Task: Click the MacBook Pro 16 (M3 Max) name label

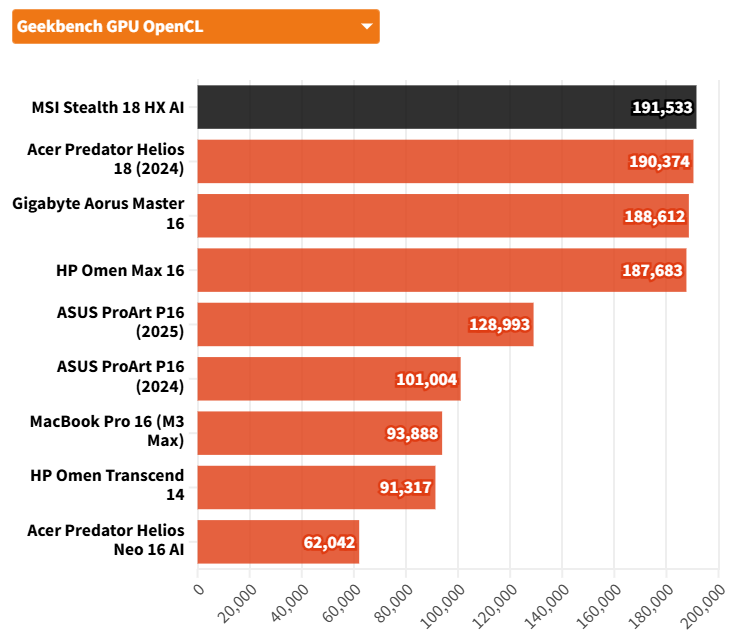Action: tap(107, 432)
